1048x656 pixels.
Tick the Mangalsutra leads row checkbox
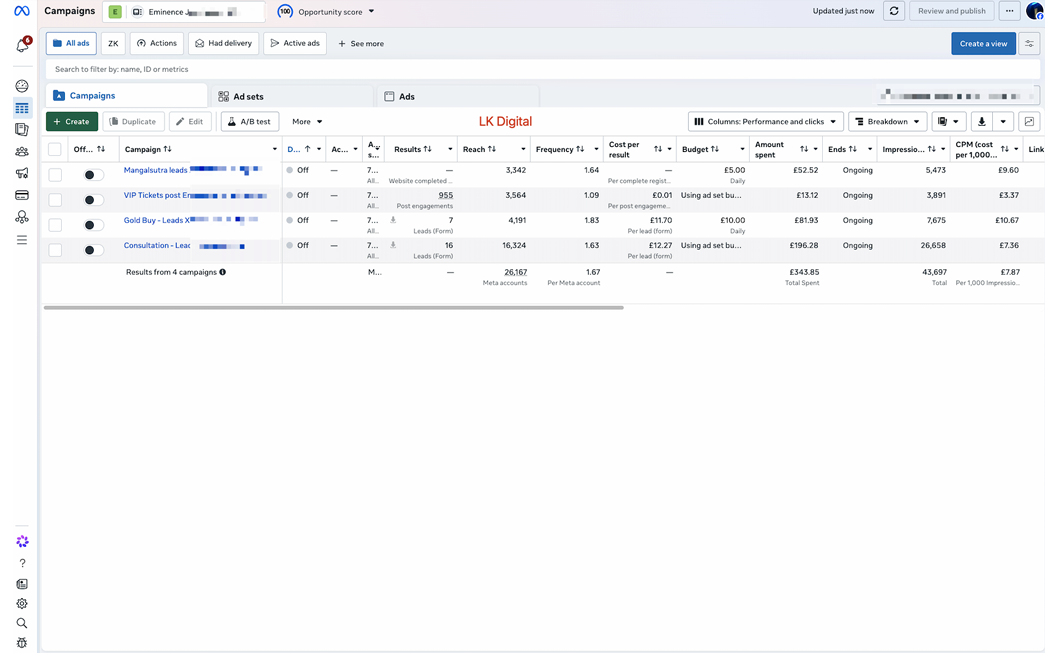click(55, 175)
